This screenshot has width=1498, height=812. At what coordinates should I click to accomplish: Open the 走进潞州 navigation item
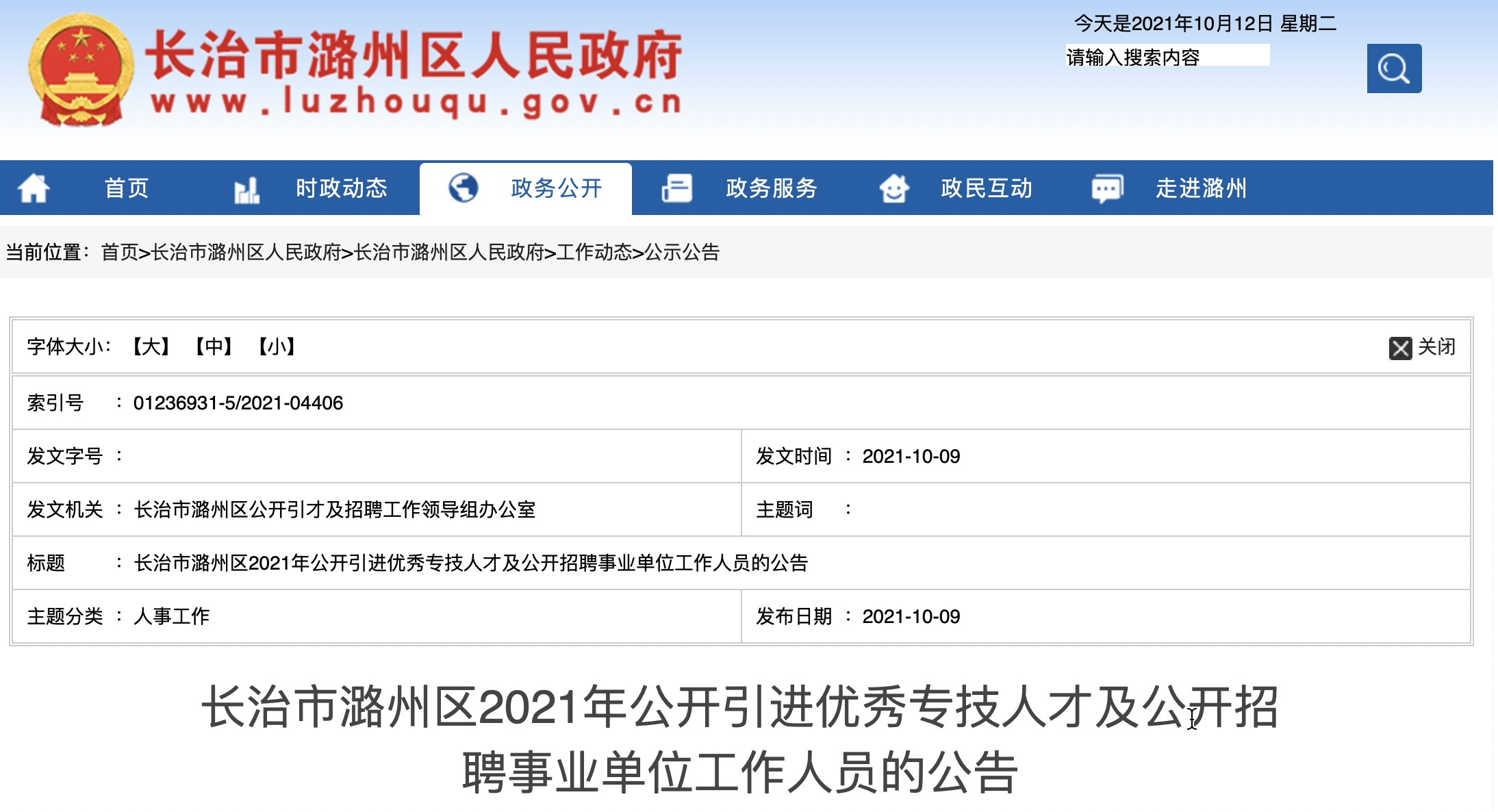coord(1200,188)
